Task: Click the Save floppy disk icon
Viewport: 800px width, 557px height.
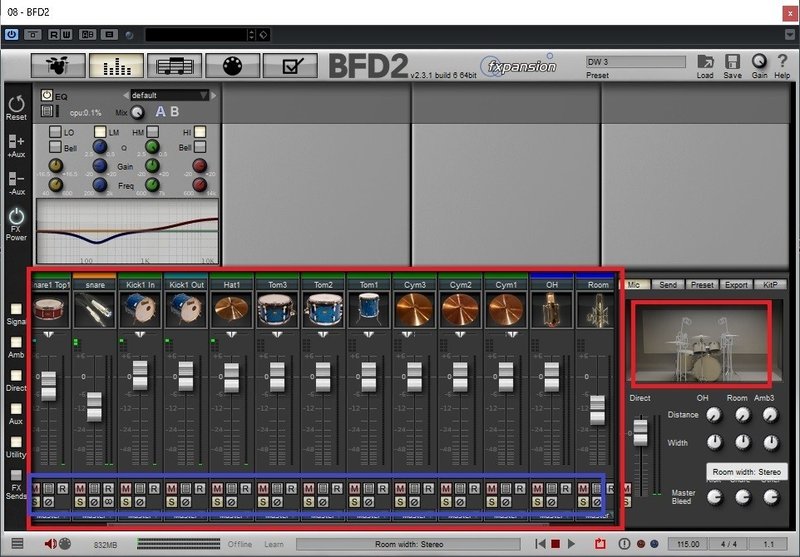Action: tap(732, 62)
